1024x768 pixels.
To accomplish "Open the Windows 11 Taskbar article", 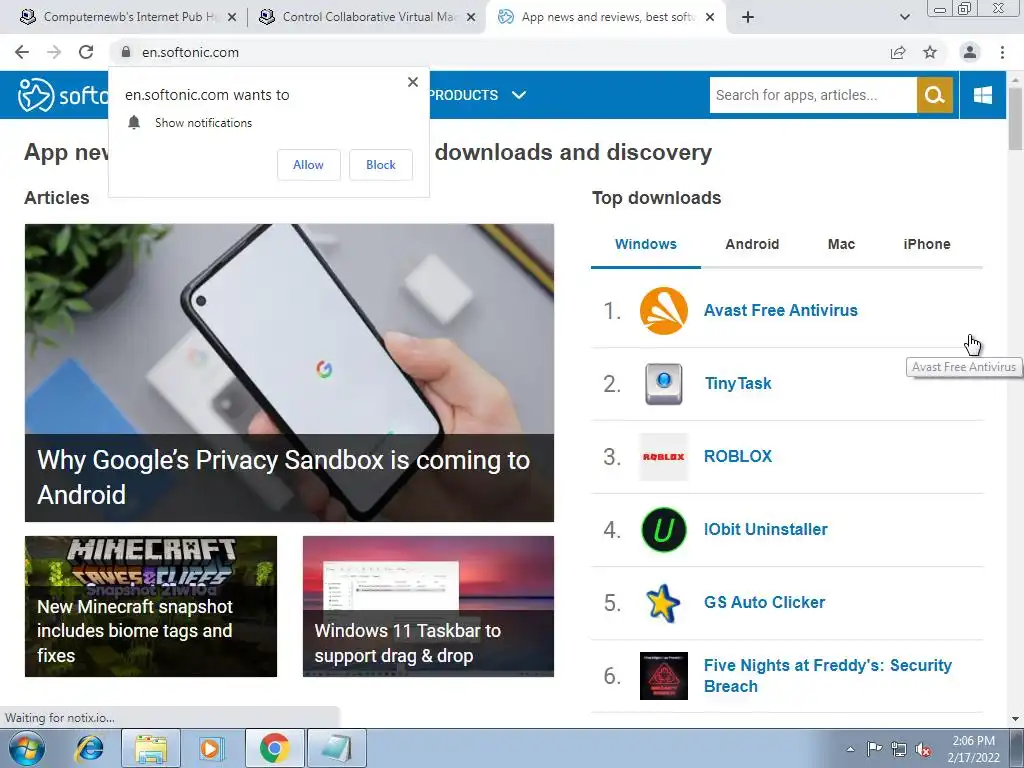I will click(428, 607).
